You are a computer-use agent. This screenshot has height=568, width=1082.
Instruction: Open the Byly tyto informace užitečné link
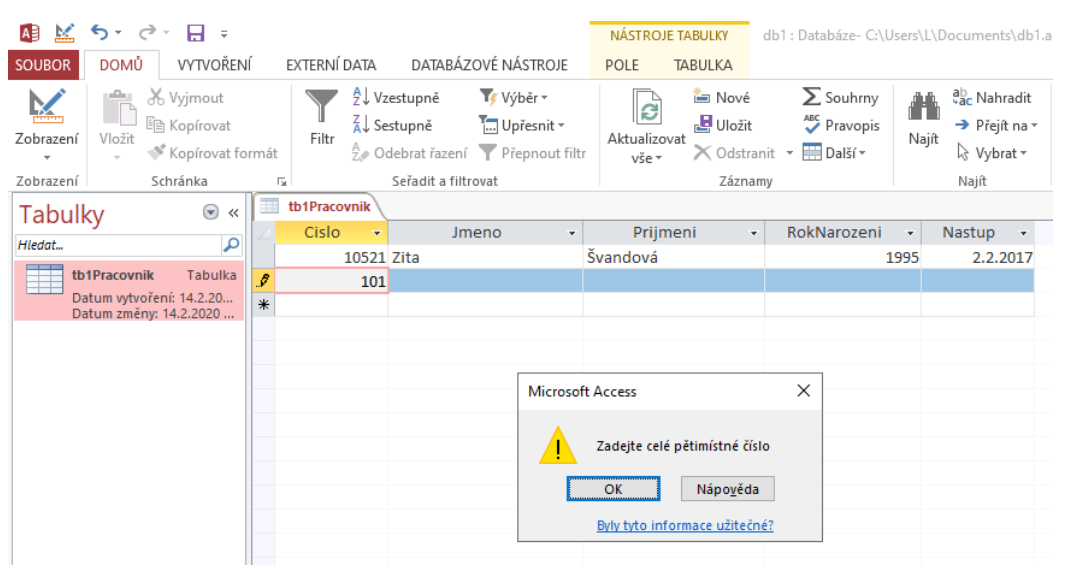click(685, 525)
